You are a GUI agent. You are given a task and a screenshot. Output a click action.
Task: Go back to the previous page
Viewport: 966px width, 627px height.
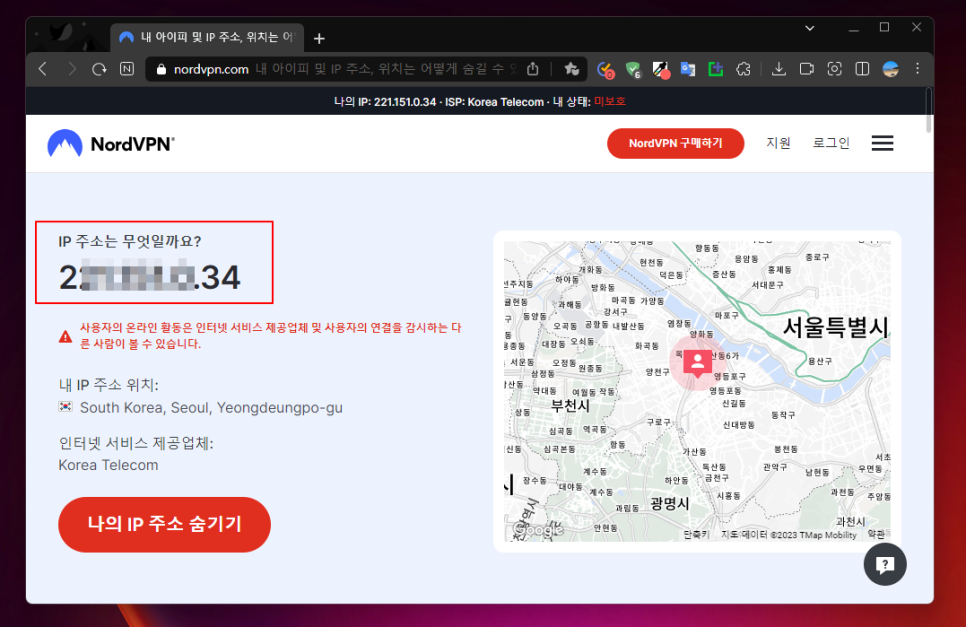click(43, 69)
